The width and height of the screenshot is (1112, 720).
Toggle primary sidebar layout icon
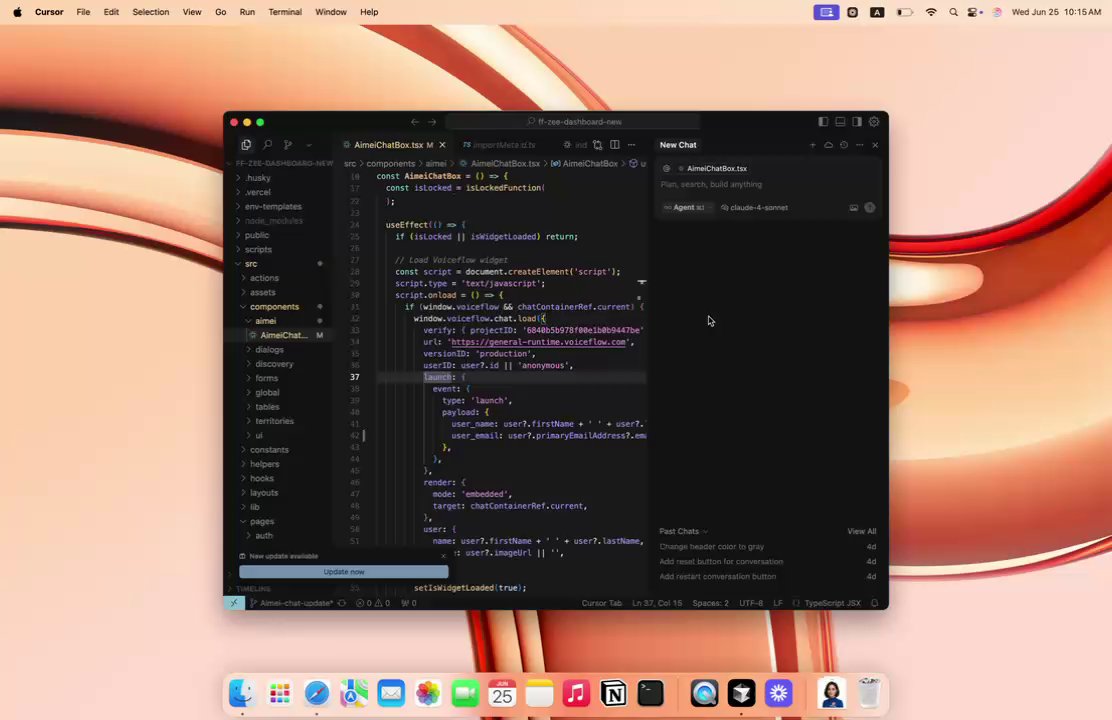point(823,122)
